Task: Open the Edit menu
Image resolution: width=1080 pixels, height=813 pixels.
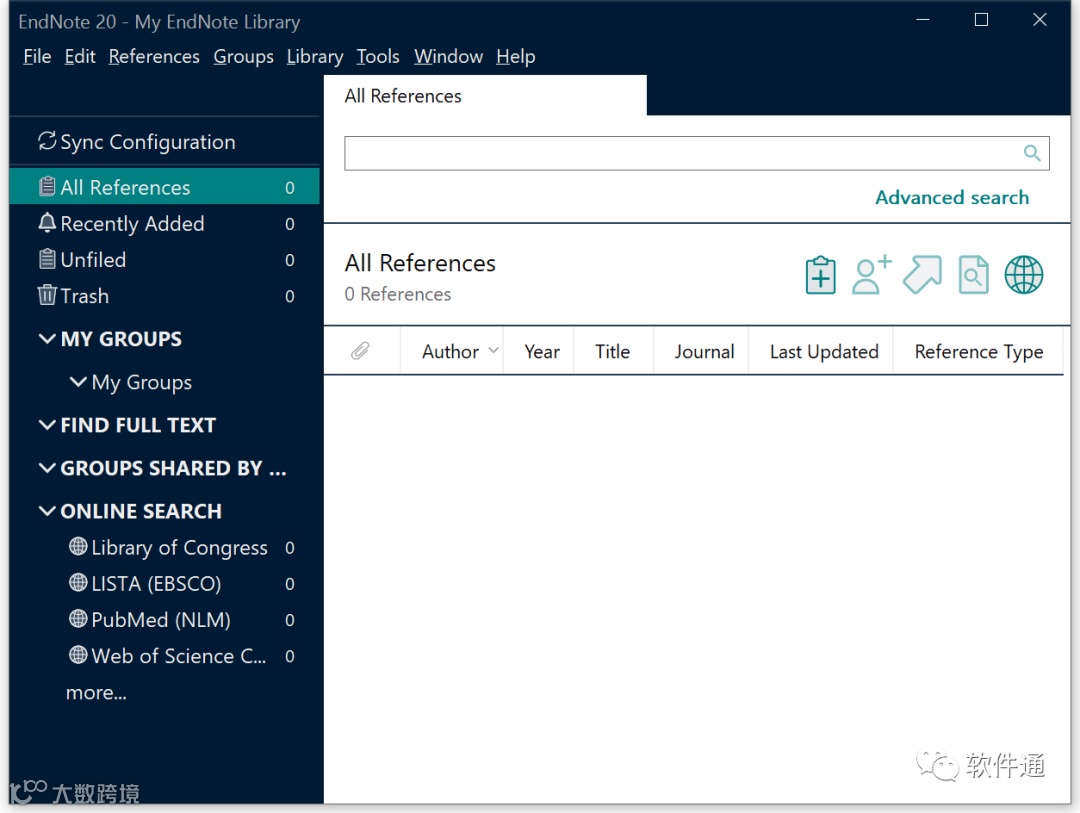Action: coord(80,56)
